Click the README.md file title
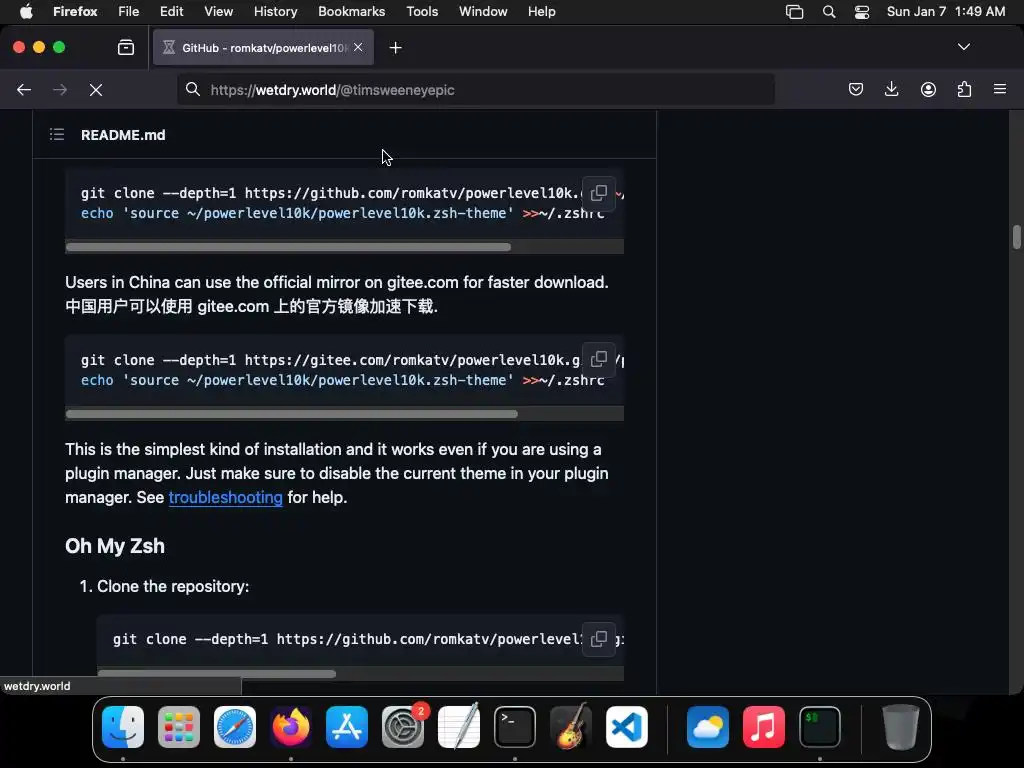This screenshot has width=1024, height=768. [x=123, y=135]
